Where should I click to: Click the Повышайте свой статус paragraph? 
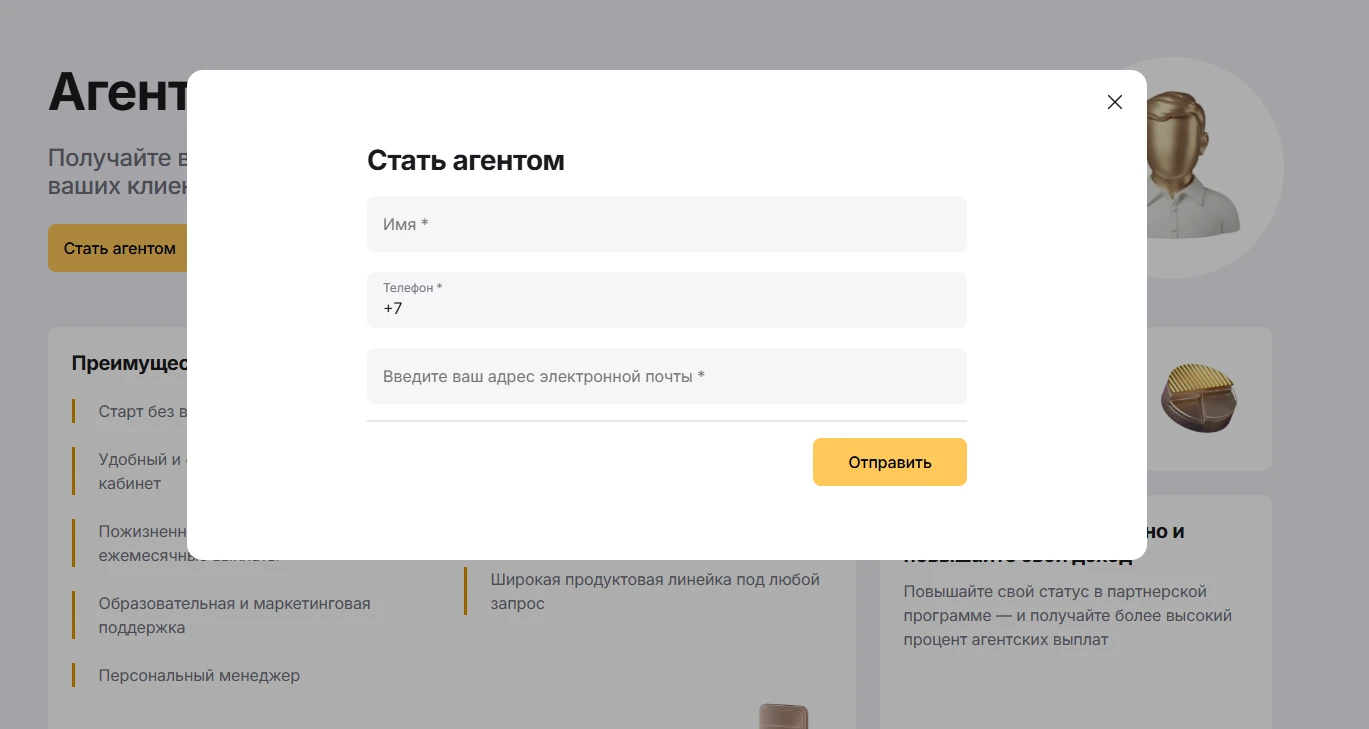[x=1068, y=615]
